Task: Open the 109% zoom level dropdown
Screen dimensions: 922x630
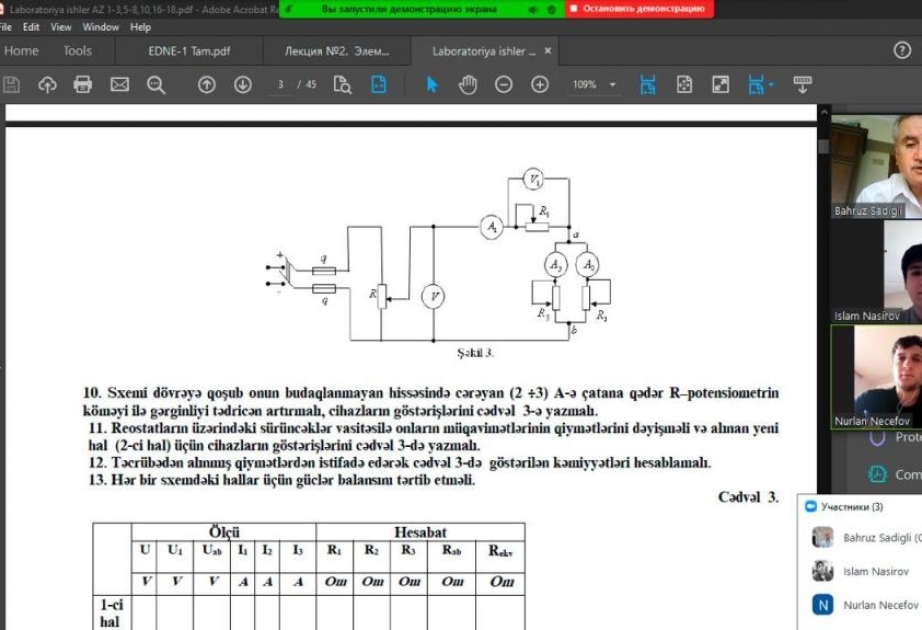Action: (x=613, y=85)
